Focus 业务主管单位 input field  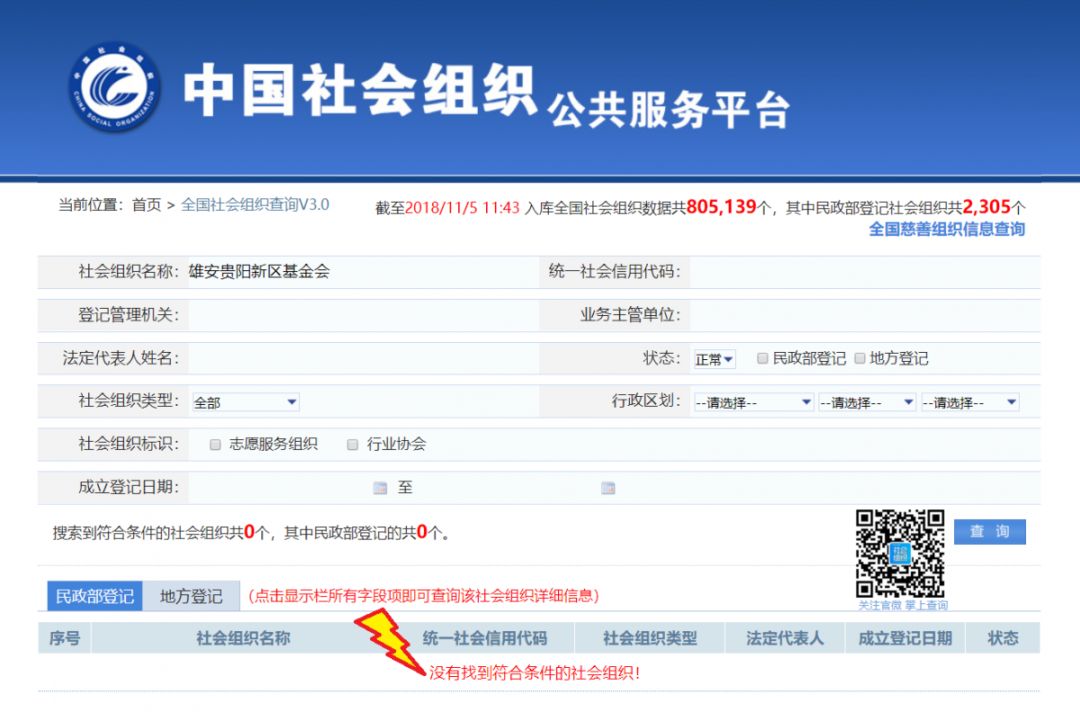click(864, 315)
